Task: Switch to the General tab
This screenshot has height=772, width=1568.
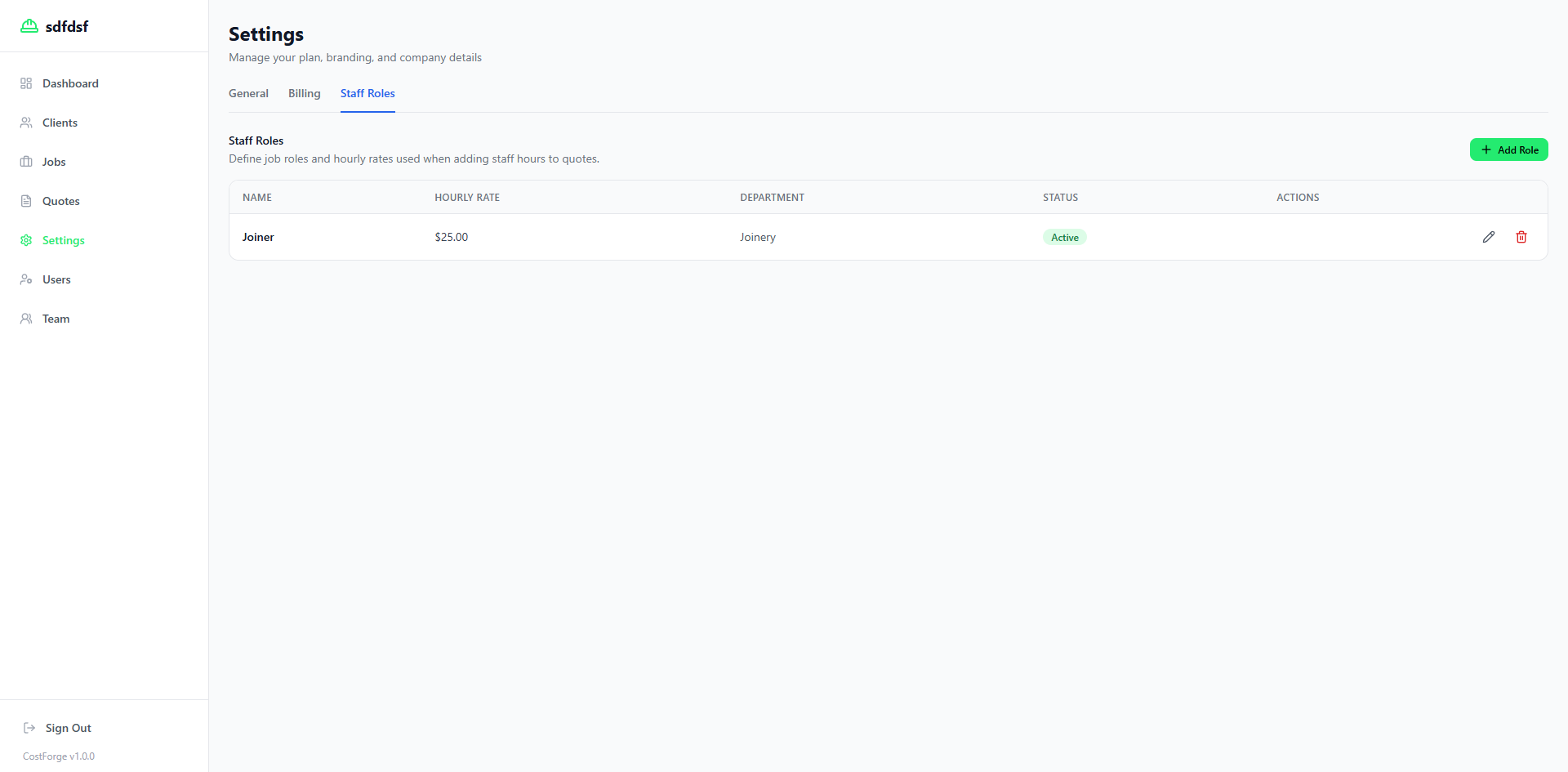Action: click(x=248, y=93)
